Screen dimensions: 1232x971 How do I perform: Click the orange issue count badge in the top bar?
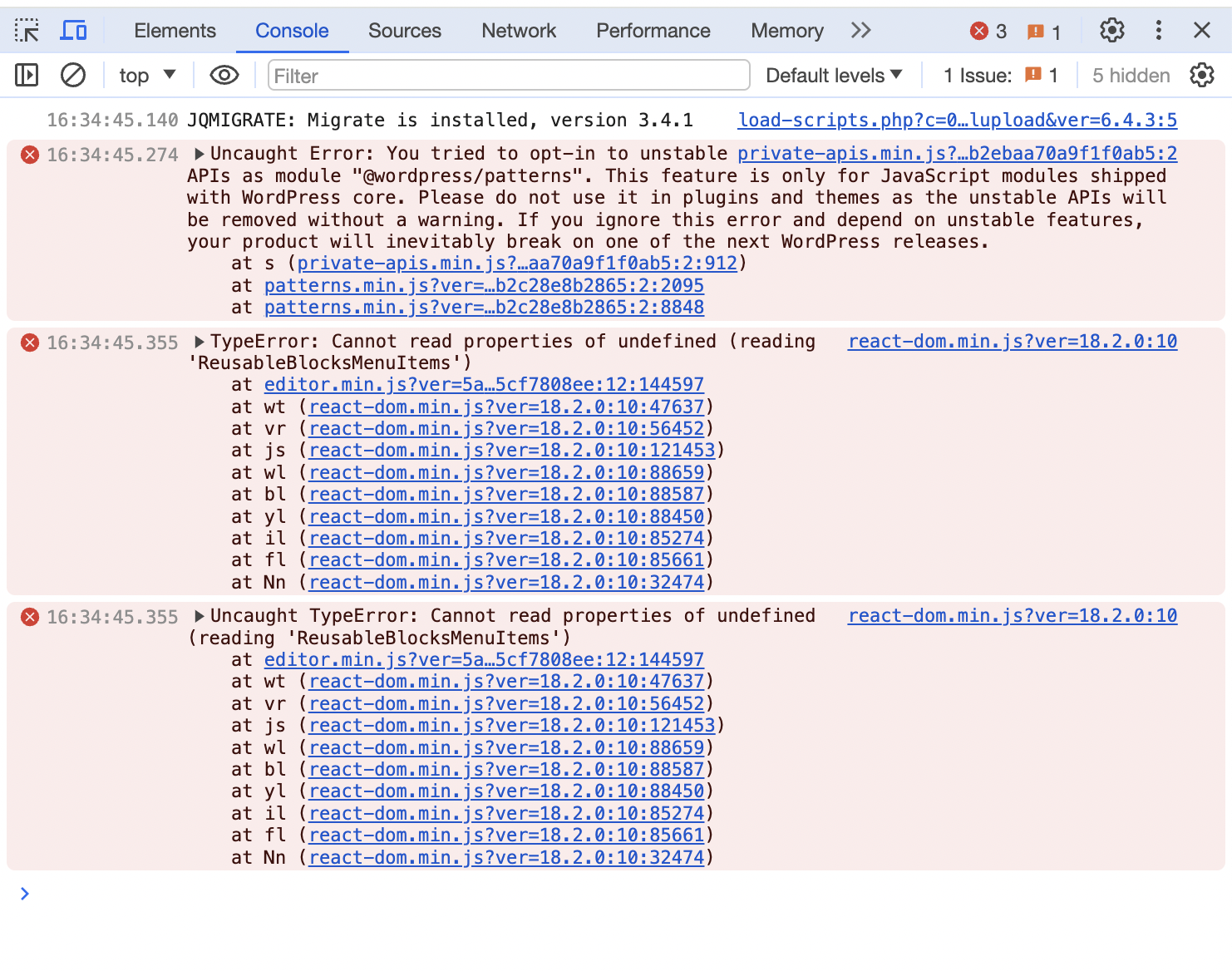pyautogui.click(x=1043, y=32)
